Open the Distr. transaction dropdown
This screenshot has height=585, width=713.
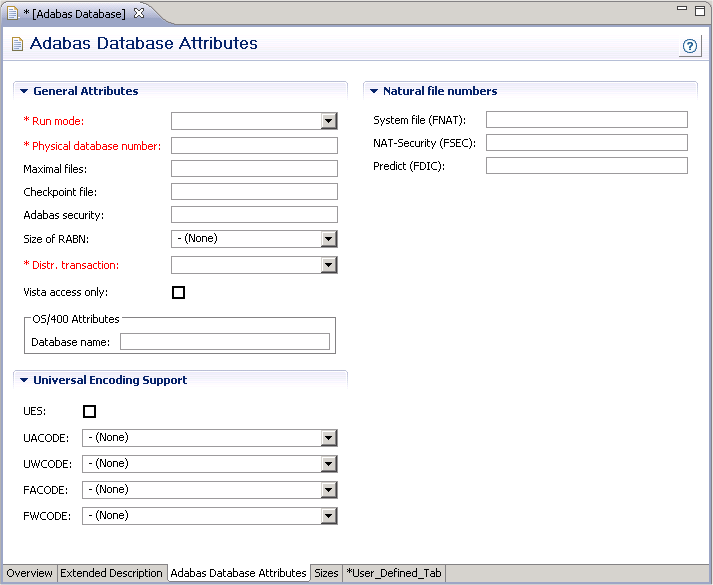(328, 265)
